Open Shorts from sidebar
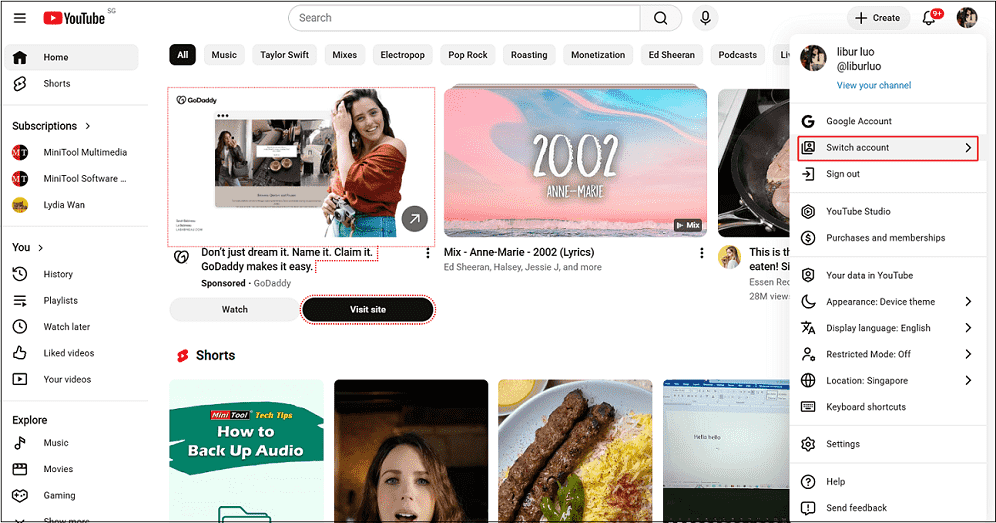996x523 pixels. coord(71,83)
